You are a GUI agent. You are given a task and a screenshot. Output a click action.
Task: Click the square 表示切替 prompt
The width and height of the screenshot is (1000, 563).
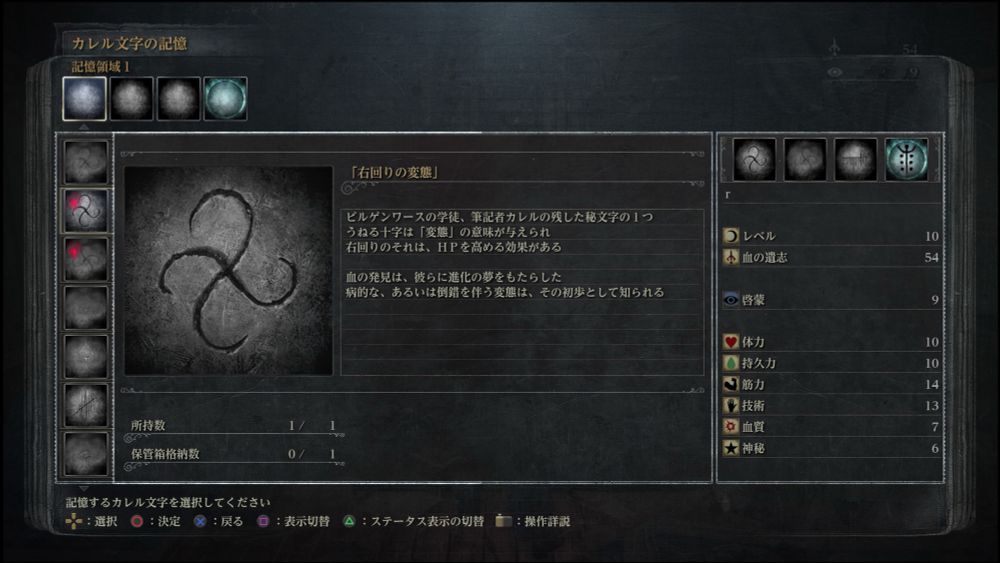(293, 521)
